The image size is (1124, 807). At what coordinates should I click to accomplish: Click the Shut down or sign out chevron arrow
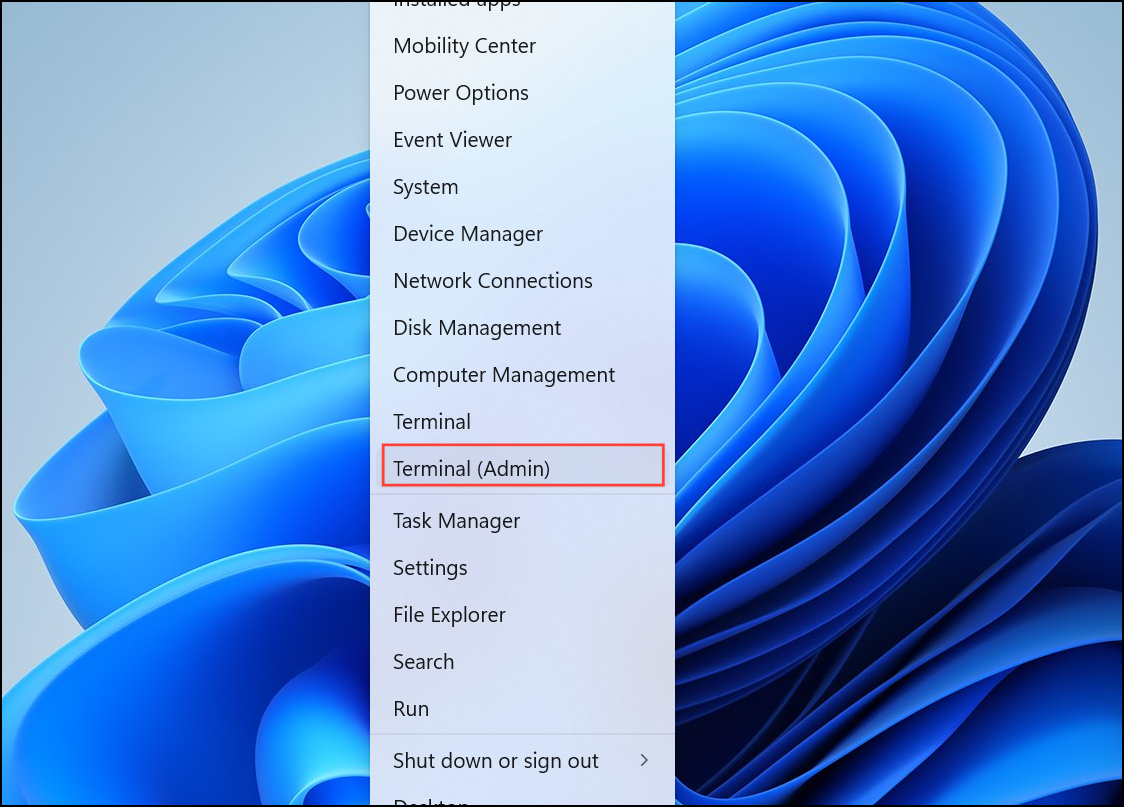645,761
